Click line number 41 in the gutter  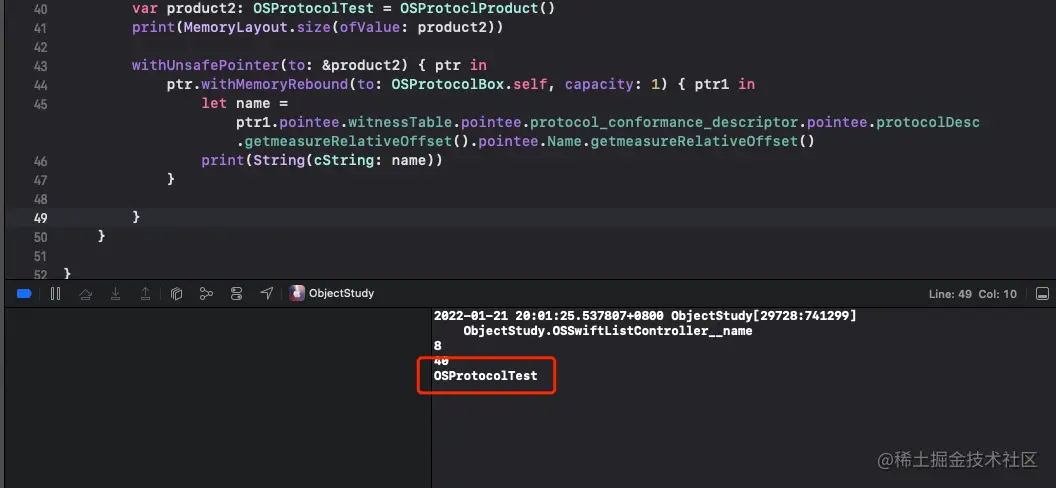(x=40, y=28)
